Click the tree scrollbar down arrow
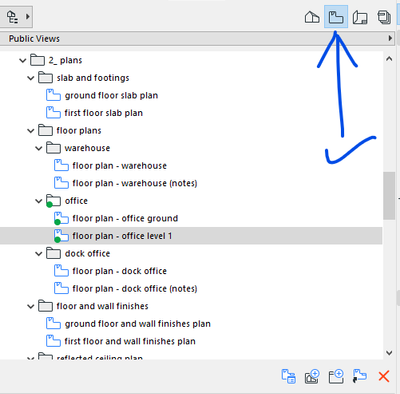 pos(389,353)
